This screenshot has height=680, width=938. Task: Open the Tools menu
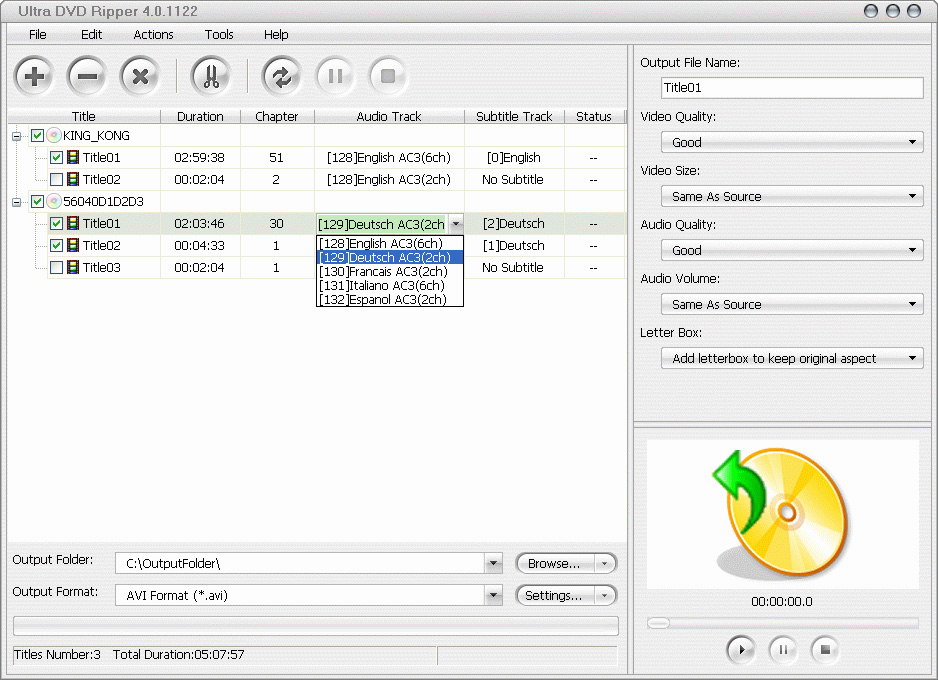(219, 34)
